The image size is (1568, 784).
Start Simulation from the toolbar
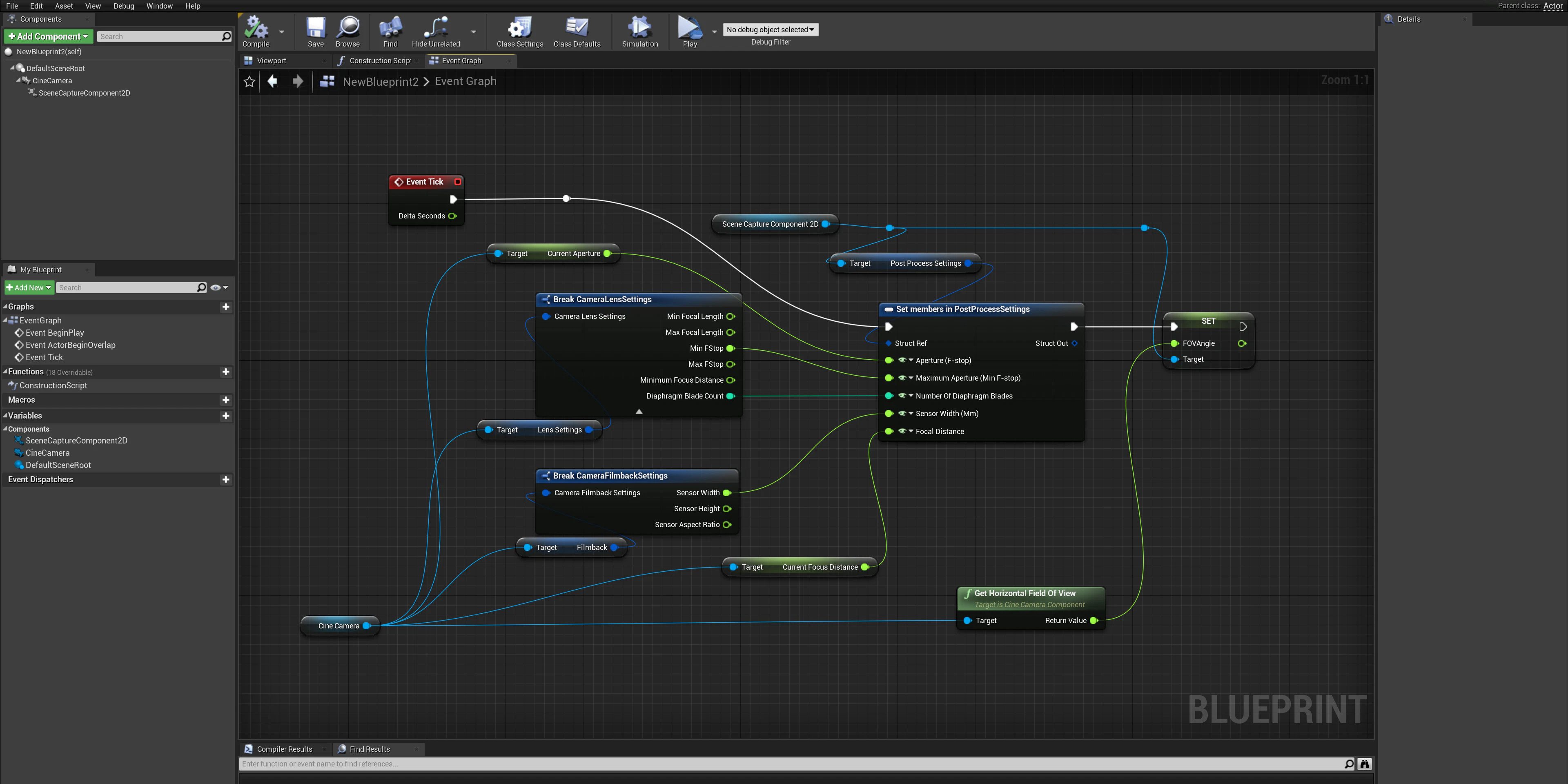640,32
